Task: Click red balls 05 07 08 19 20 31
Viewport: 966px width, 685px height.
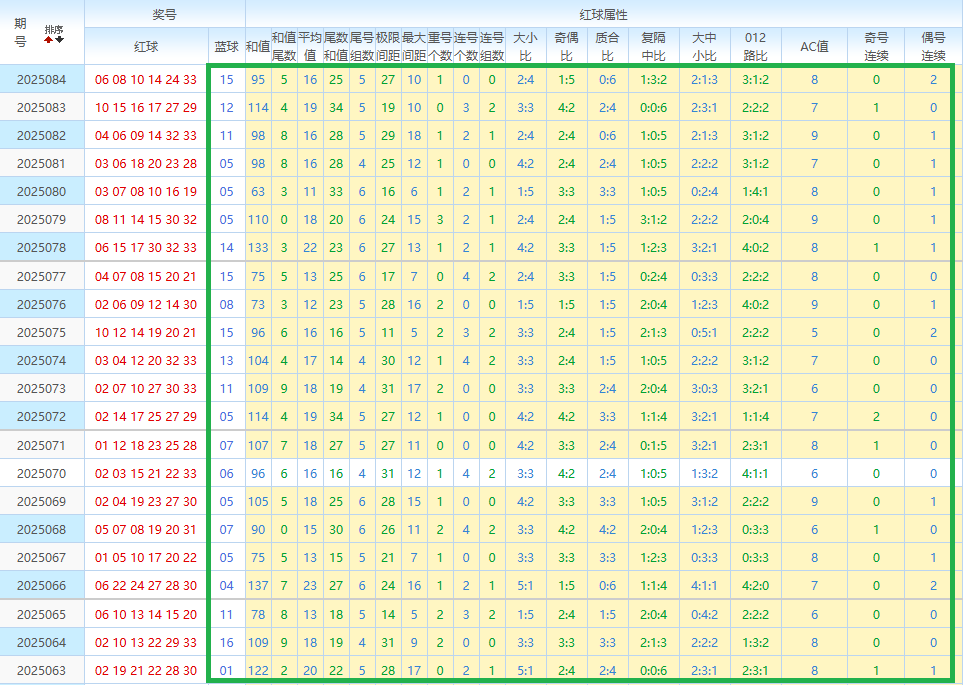Action: coord(146,530)
